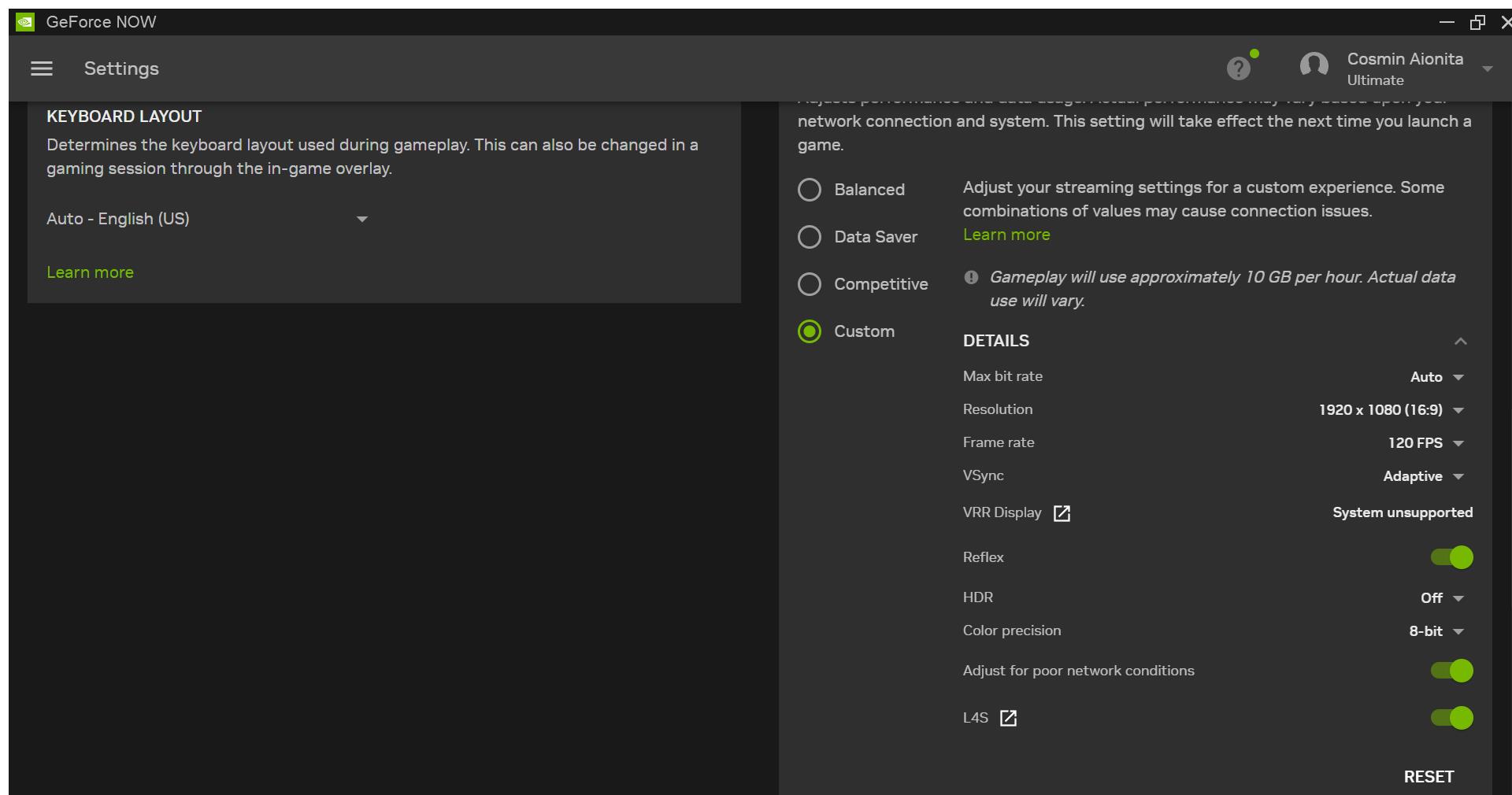Minimize the GeForce NOW window
This screenshot has height=795, width=1512.
pos(1447,22)
